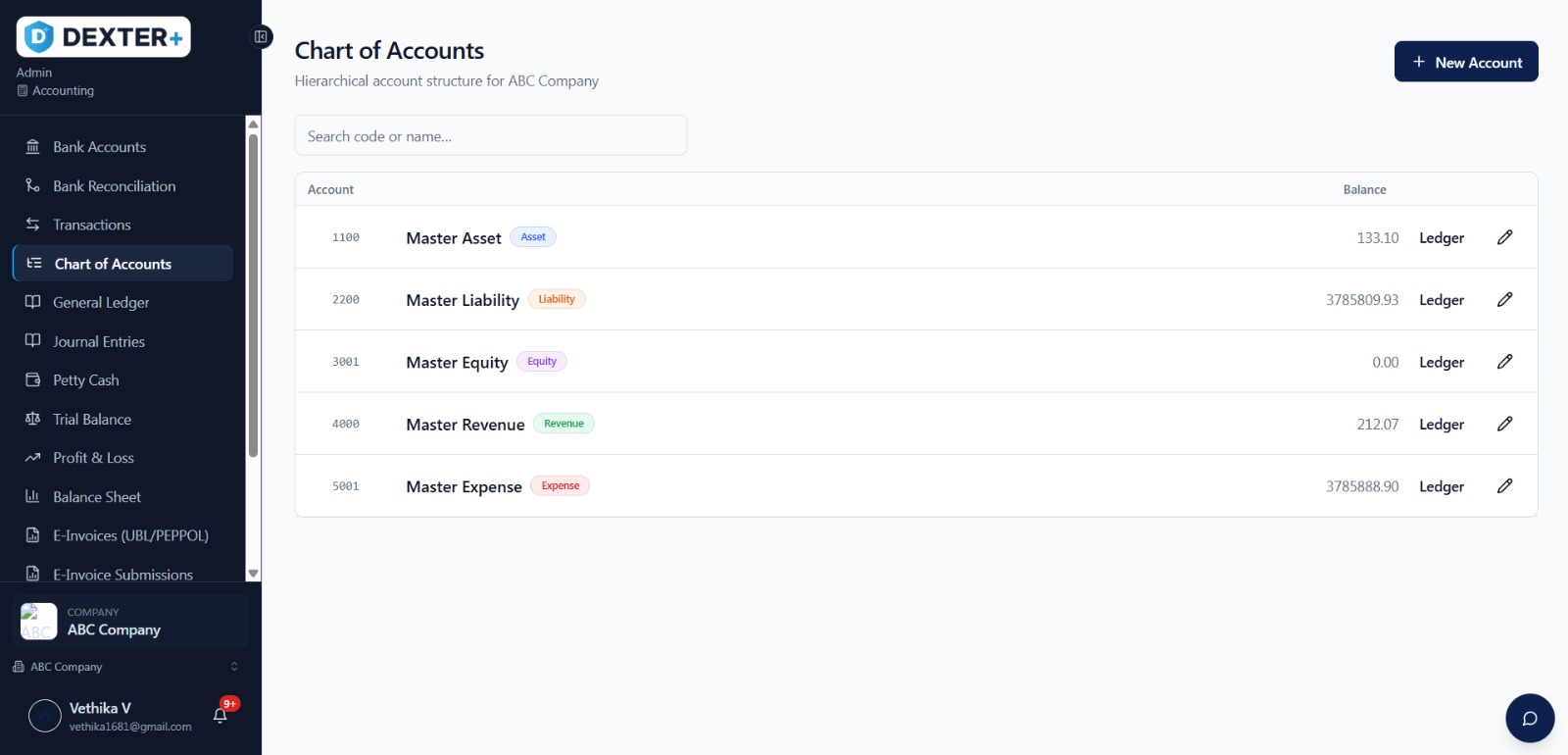
Task: View the Ledger for Master Revenue
Action: point(1442,425)
